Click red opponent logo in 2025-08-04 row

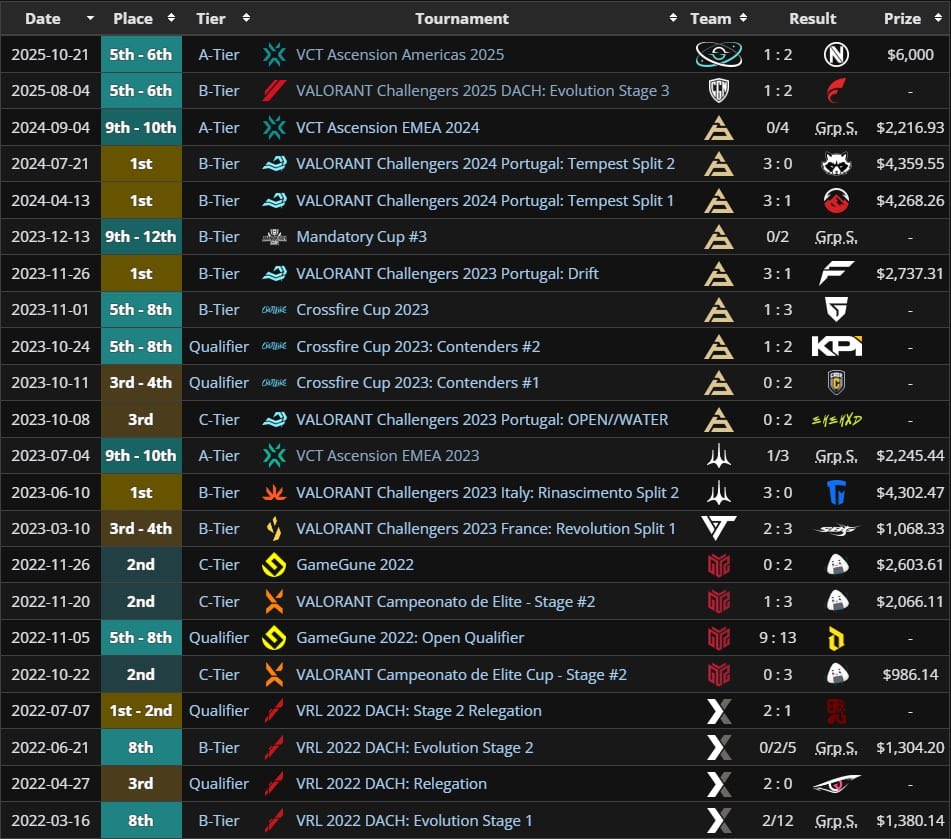click(836, 91)
